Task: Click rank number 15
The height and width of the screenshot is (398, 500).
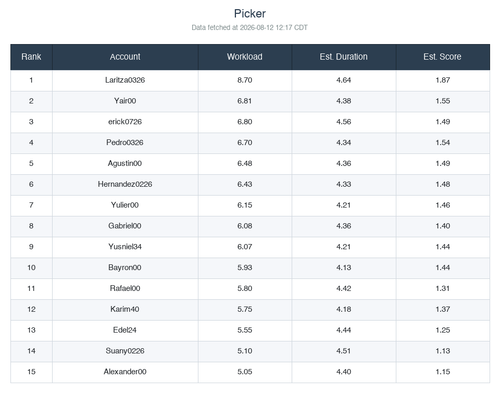Action: [31, 372]
